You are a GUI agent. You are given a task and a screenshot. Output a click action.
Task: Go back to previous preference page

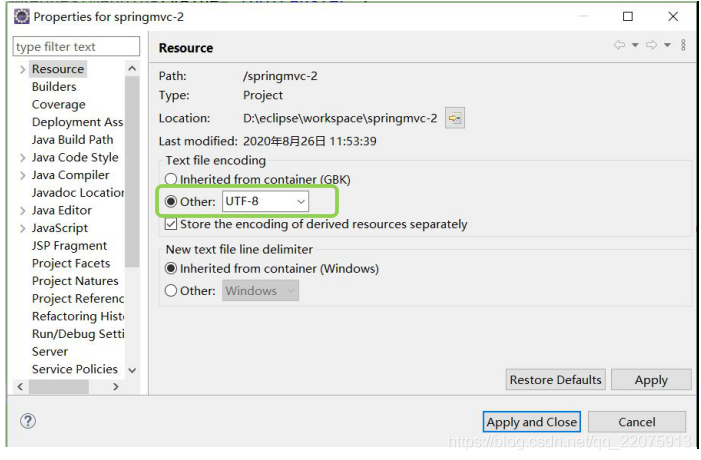pyautogui.click(x=619, y=45)
